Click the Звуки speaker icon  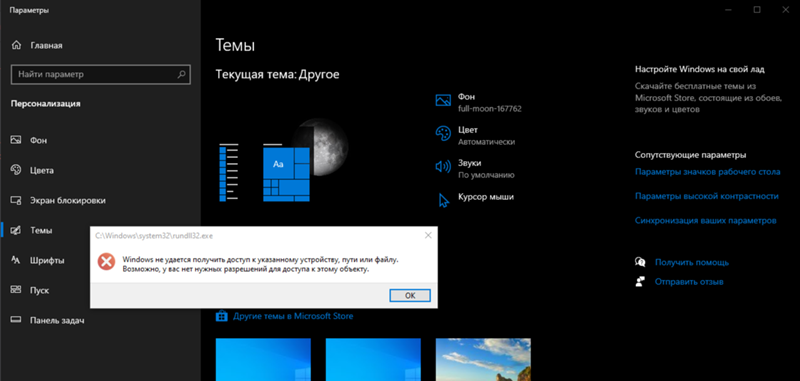point(443,166)
